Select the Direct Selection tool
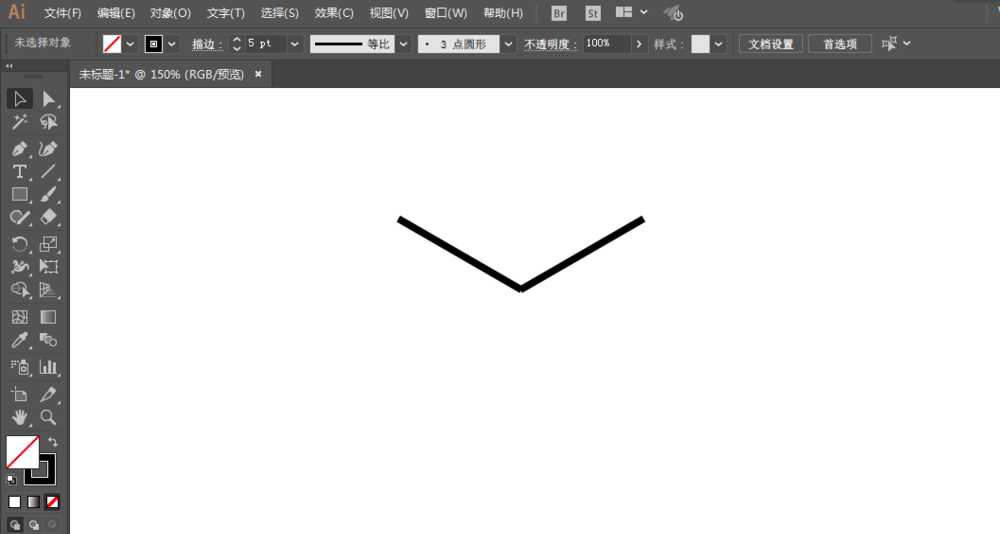Image resolution: width=1000 pixels, height=534 pixels. pos(48,99)
